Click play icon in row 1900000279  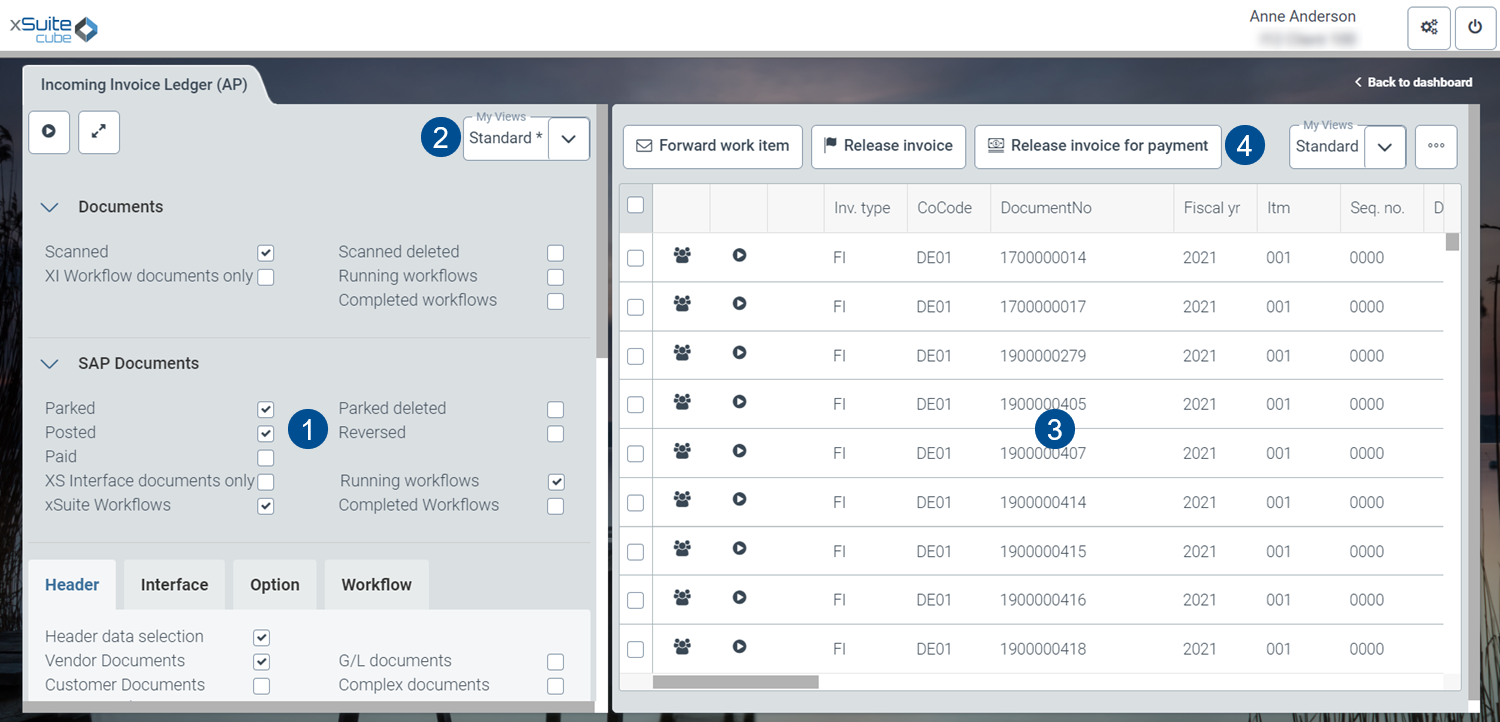coord(739,353)
